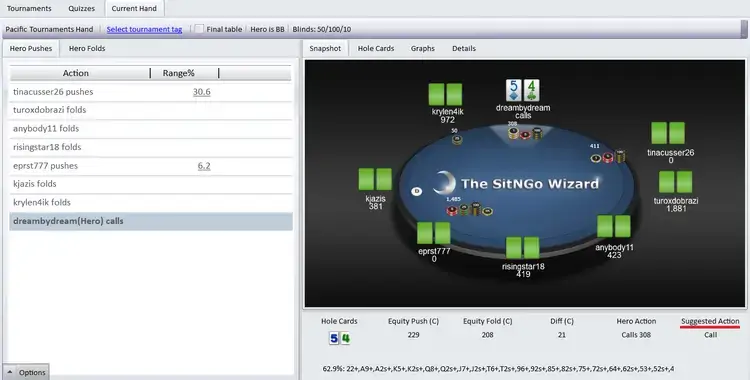Click the 62.9% calling range text
This screenshot has width=750, height=380.
(498, 369)
